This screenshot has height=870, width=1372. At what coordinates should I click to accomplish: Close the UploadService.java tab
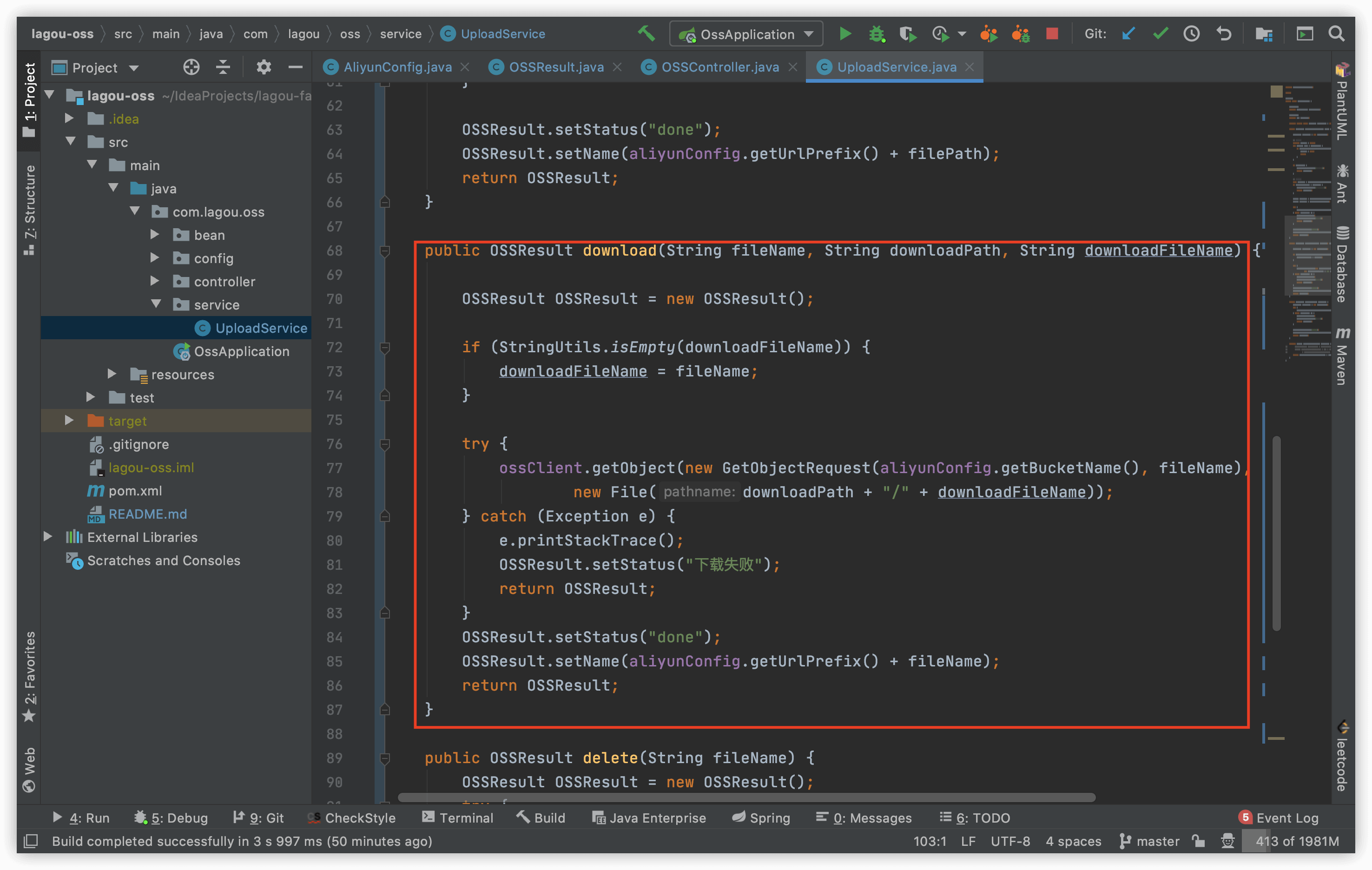(x=969, y=66)
